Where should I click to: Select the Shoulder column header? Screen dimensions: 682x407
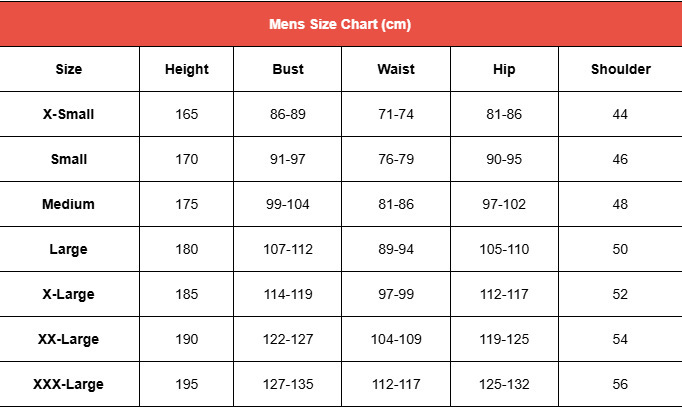click(620, 70)
